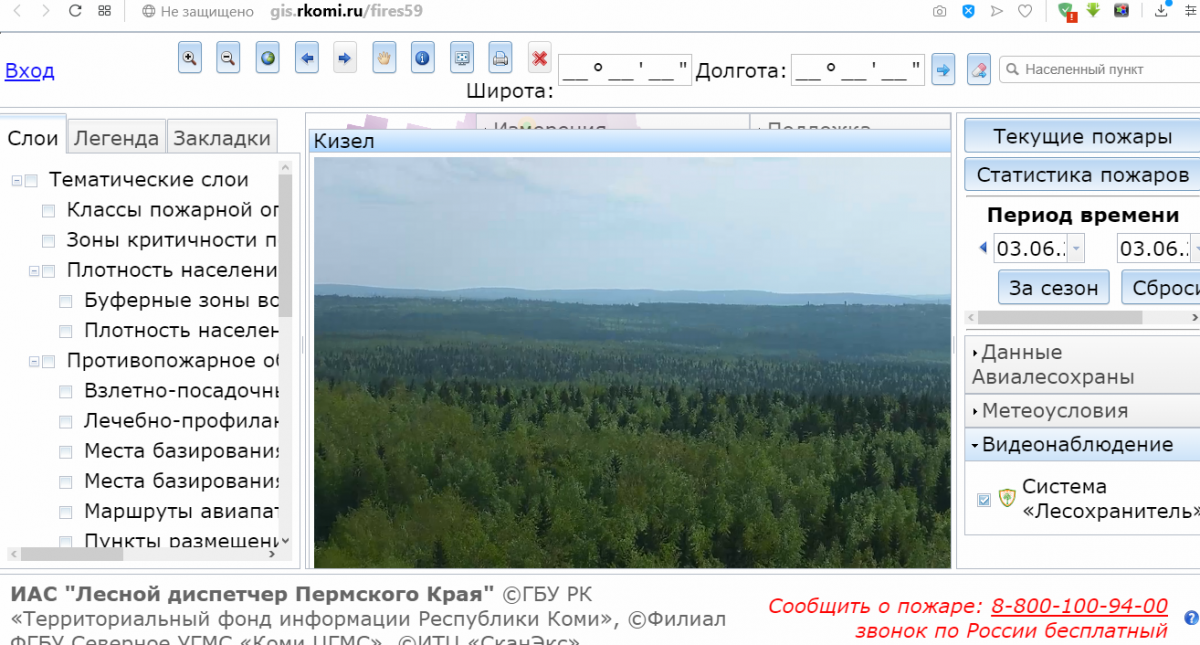
Task: Check the Буферные зоны layer checkbox
Action: point(66,301)
